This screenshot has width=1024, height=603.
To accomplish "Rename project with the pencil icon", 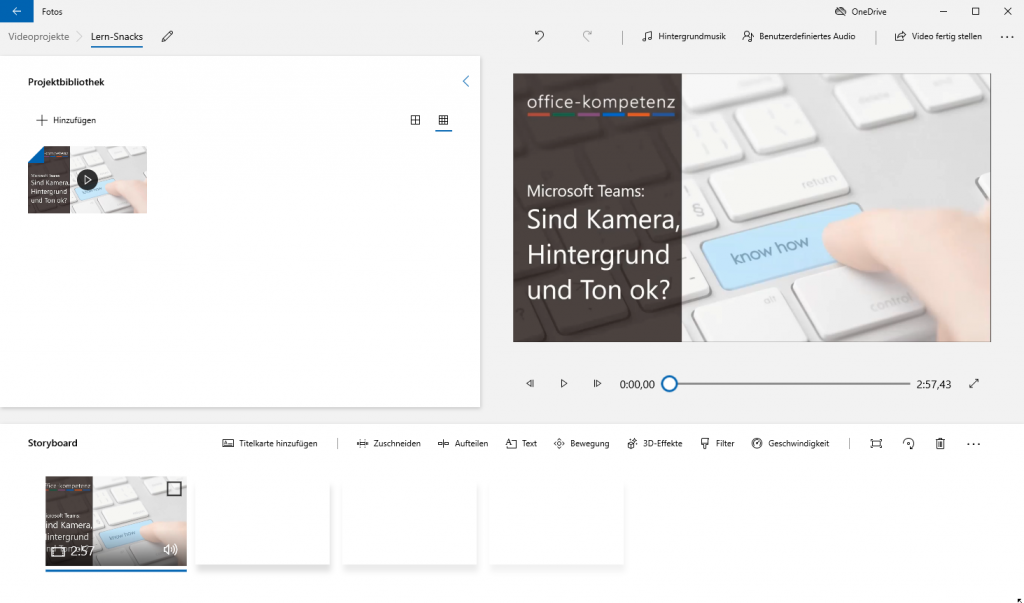I will click(x=167, y=37).
